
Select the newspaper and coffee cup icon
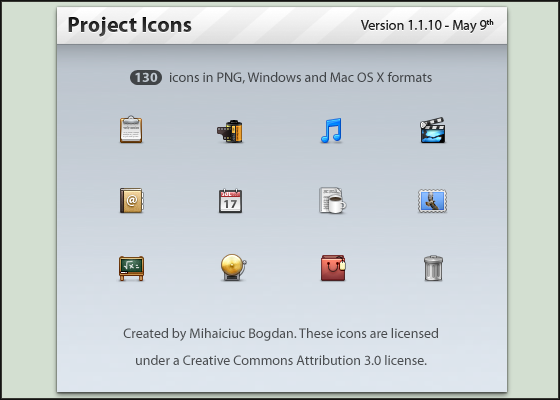(332, 200)
